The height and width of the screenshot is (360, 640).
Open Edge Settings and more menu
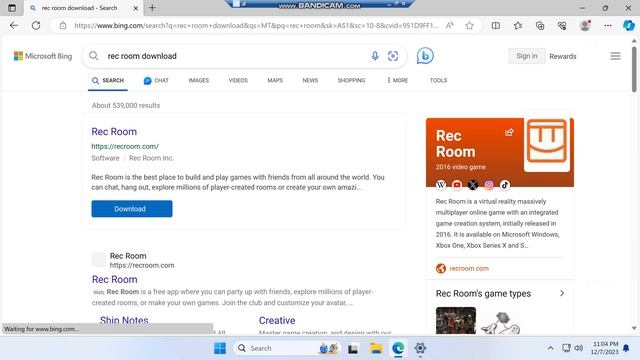tap(608, 25)
